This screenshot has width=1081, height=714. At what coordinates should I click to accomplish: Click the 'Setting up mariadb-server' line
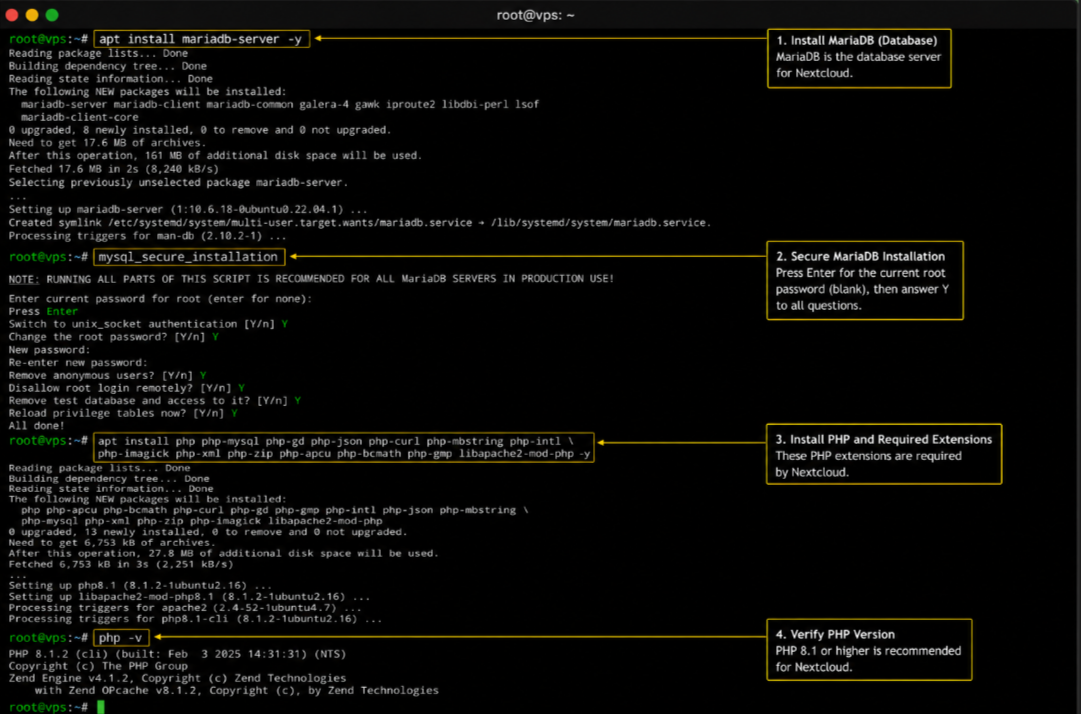188,210
